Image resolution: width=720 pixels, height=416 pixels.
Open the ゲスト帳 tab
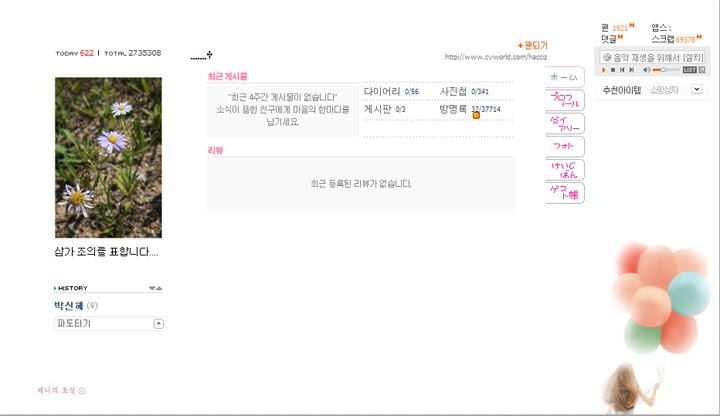564,193
